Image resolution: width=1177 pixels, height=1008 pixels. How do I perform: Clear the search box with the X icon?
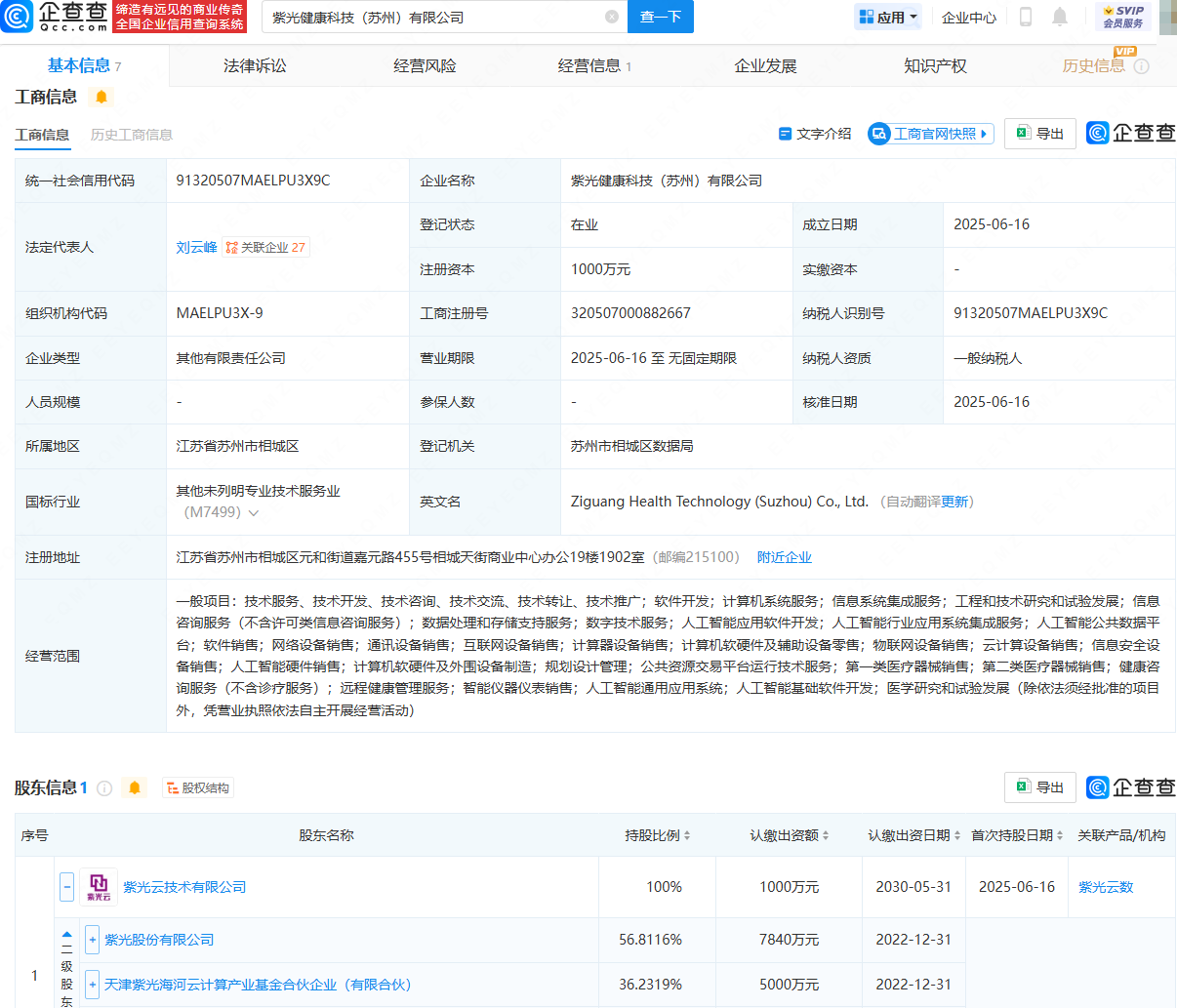point(612,17)
